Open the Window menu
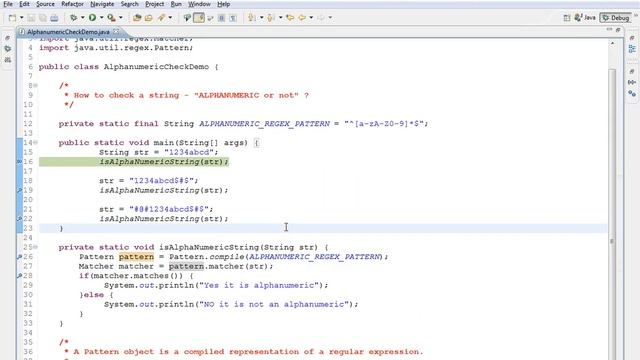The height and width of the screenshot is (360, 640). 199,4
